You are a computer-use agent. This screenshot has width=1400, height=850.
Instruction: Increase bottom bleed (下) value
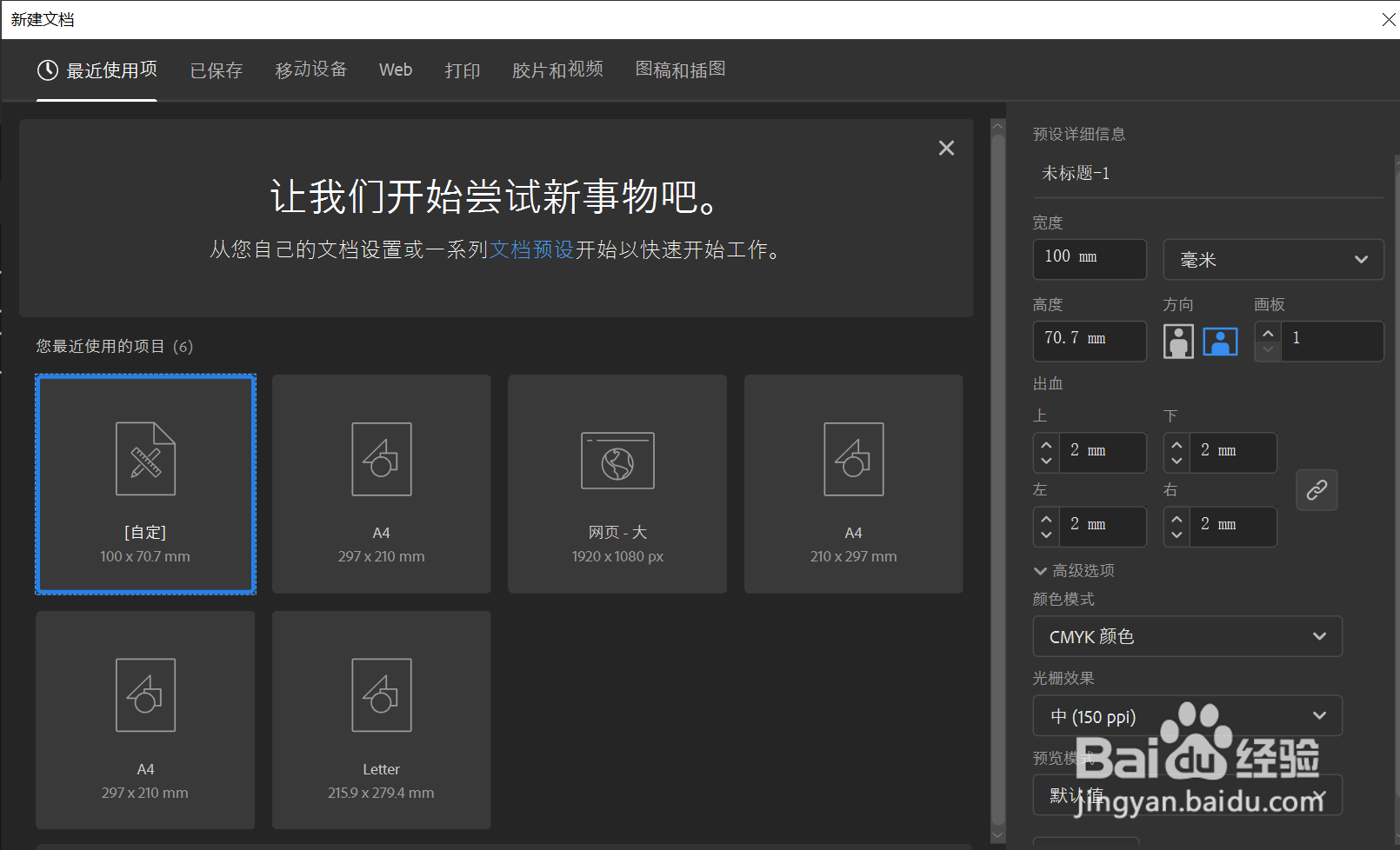[1177, 445]
